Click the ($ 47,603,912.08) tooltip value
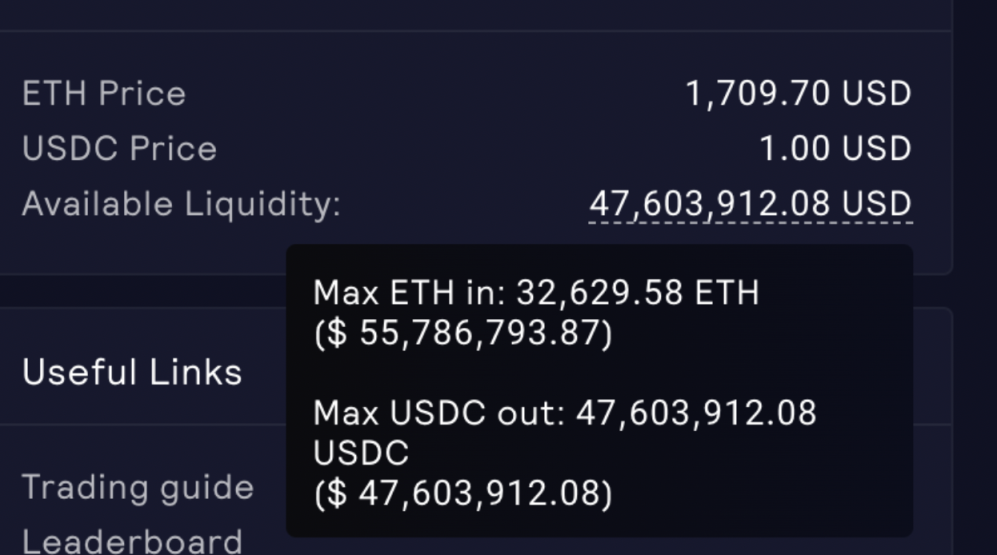 coord(463,493)
